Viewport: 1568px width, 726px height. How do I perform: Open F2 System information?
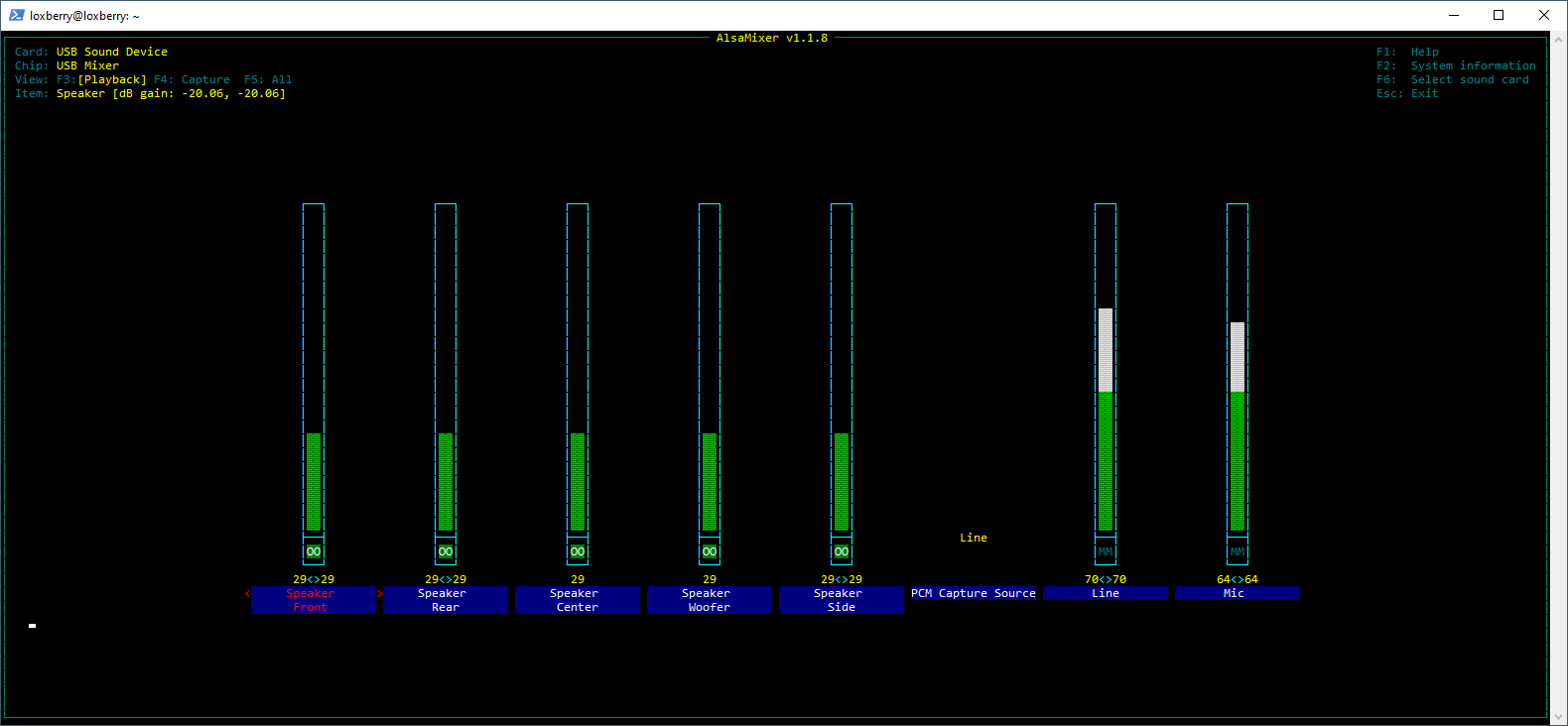tap(1456, 65)
